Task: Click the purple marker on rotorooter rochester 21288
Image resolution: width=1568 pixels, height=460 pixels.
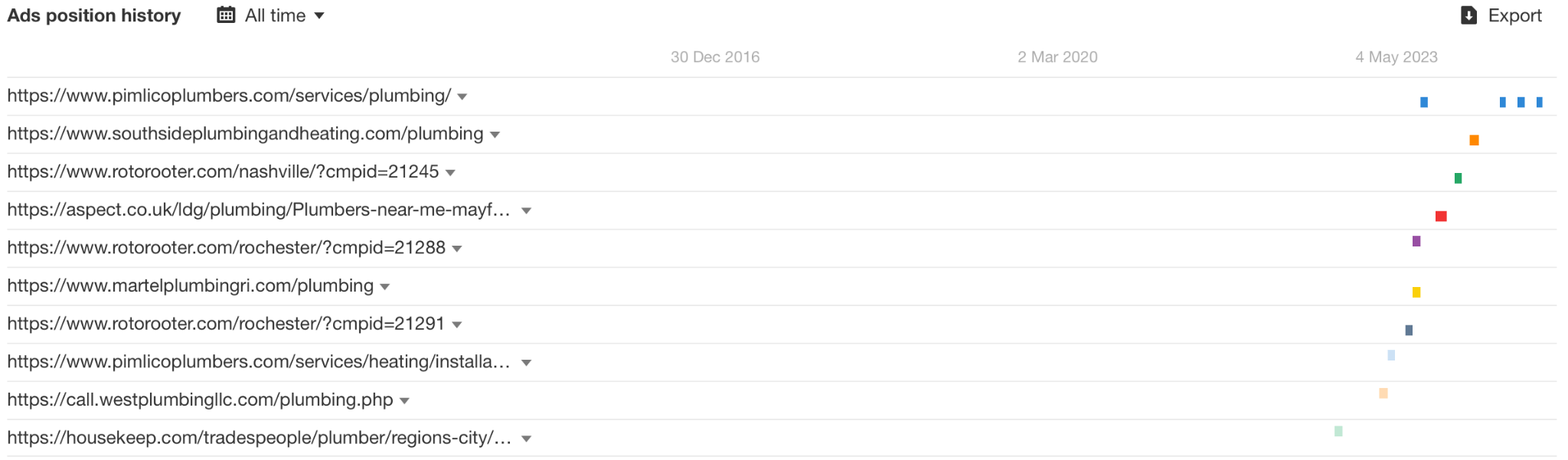Action: point(1417,241)
